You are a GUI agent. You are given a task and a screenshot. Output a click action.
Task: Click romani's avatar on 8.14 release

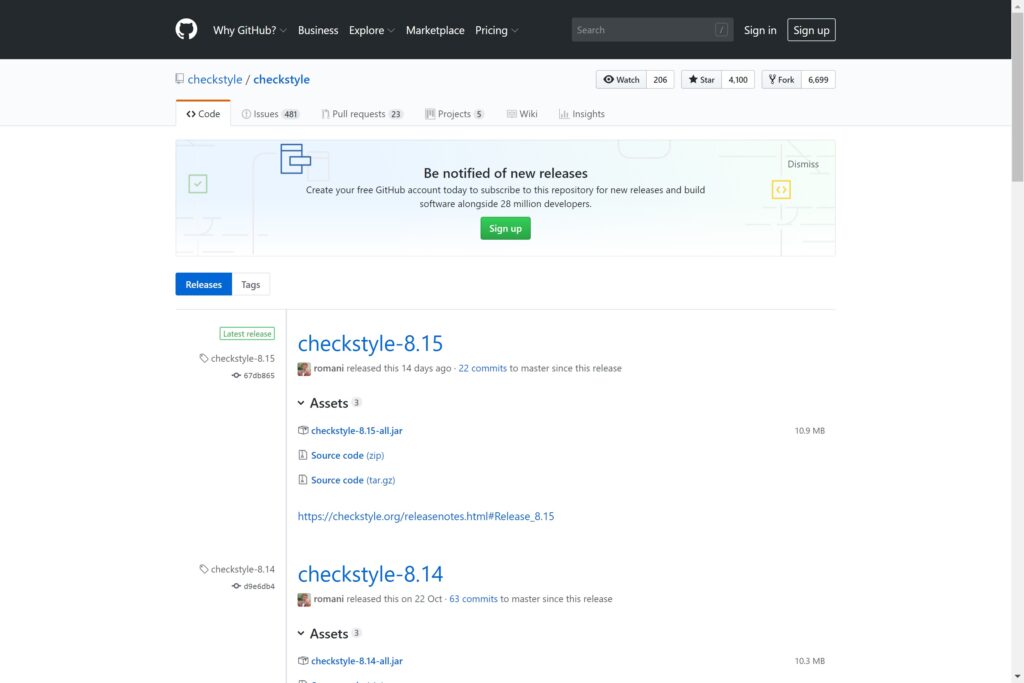click(304, 599)
